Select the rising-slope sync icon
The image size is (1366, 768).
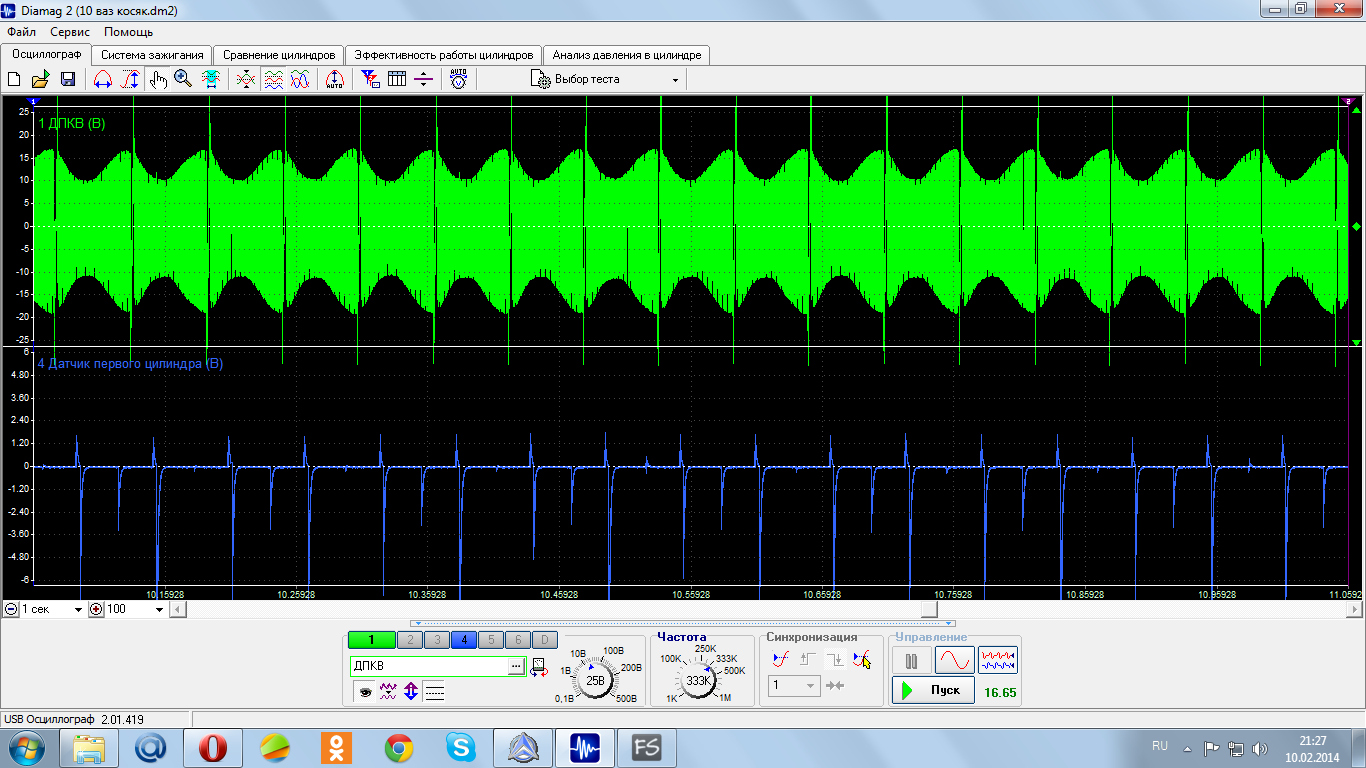pos(781,660)
